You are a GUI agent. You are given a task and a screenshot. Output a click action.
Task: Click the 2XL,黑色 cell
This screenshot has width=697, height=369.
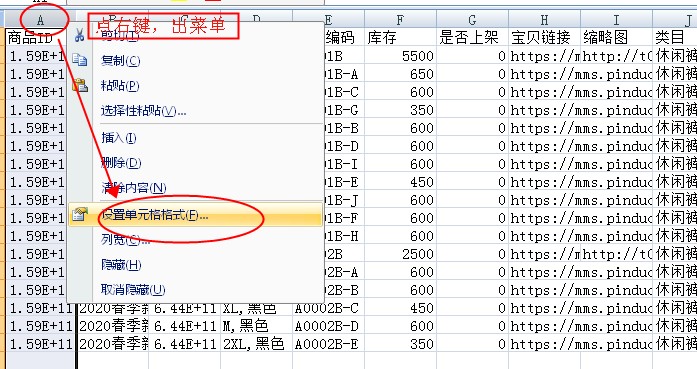pos(256,344)
